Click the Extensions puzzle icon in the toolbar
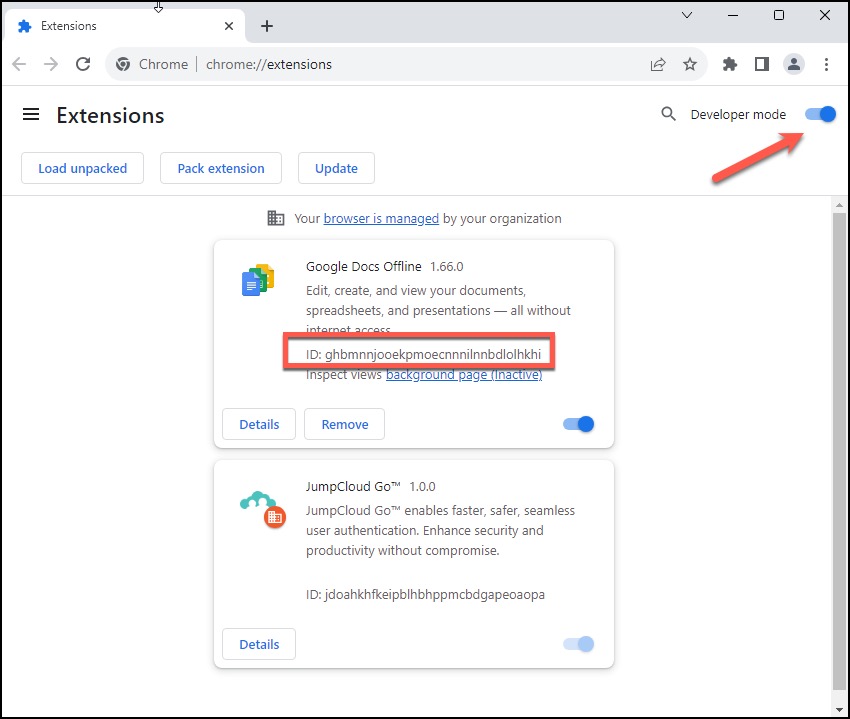The image size is (850, 719). pyautogui.click(x=729, y=64)
